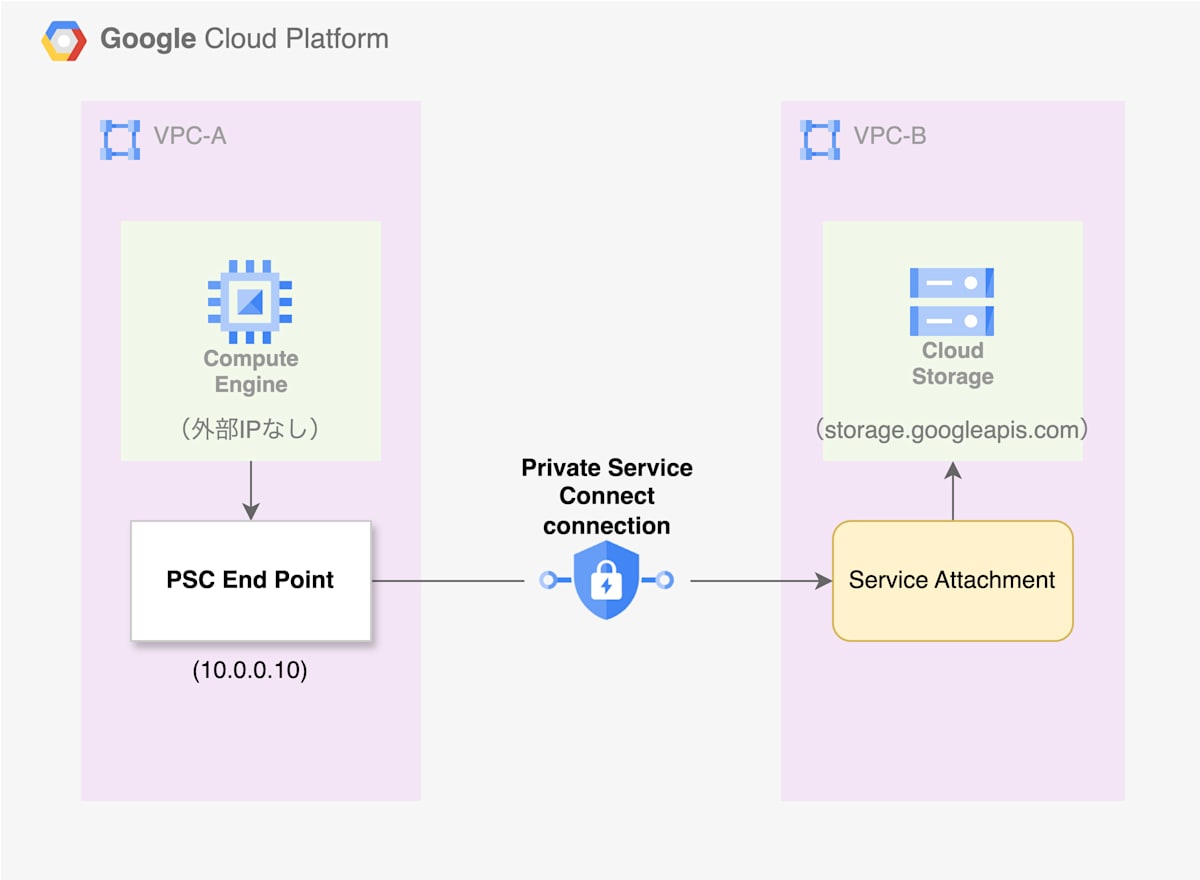The width and height of the screenshot is (1200, 880).
Task: Click the Cloud Storage label
Action: point(953,364)
